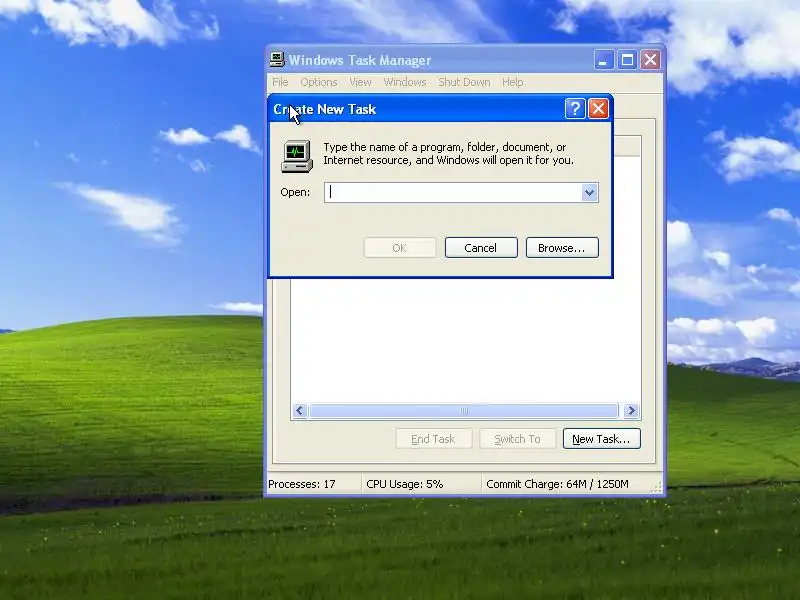
Task: Click the Windows Task Manager title text
Action: click(x=360, y=60)
